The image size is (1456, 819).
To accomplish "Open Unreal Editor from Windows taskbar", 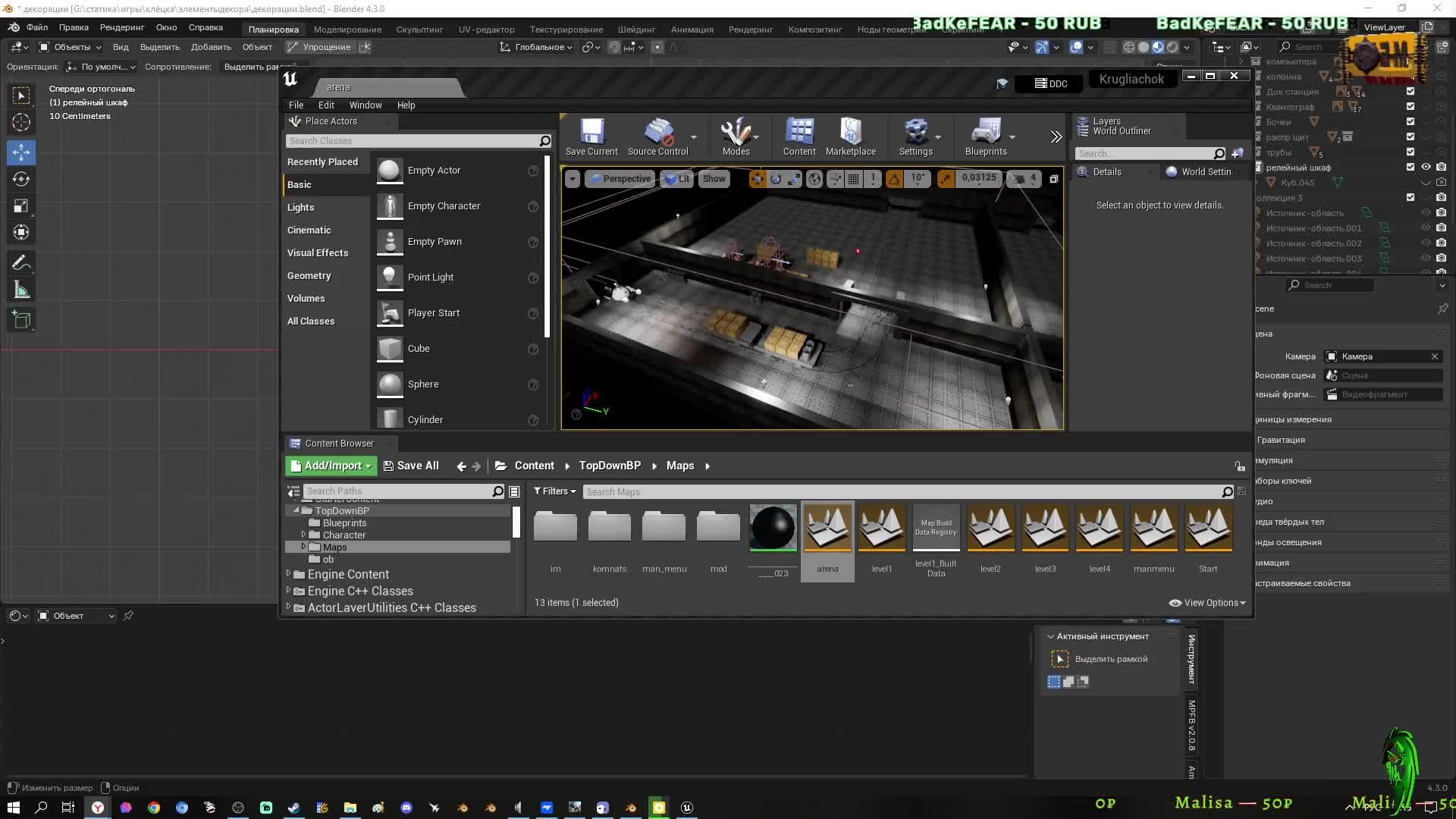I will pos(687,808).
